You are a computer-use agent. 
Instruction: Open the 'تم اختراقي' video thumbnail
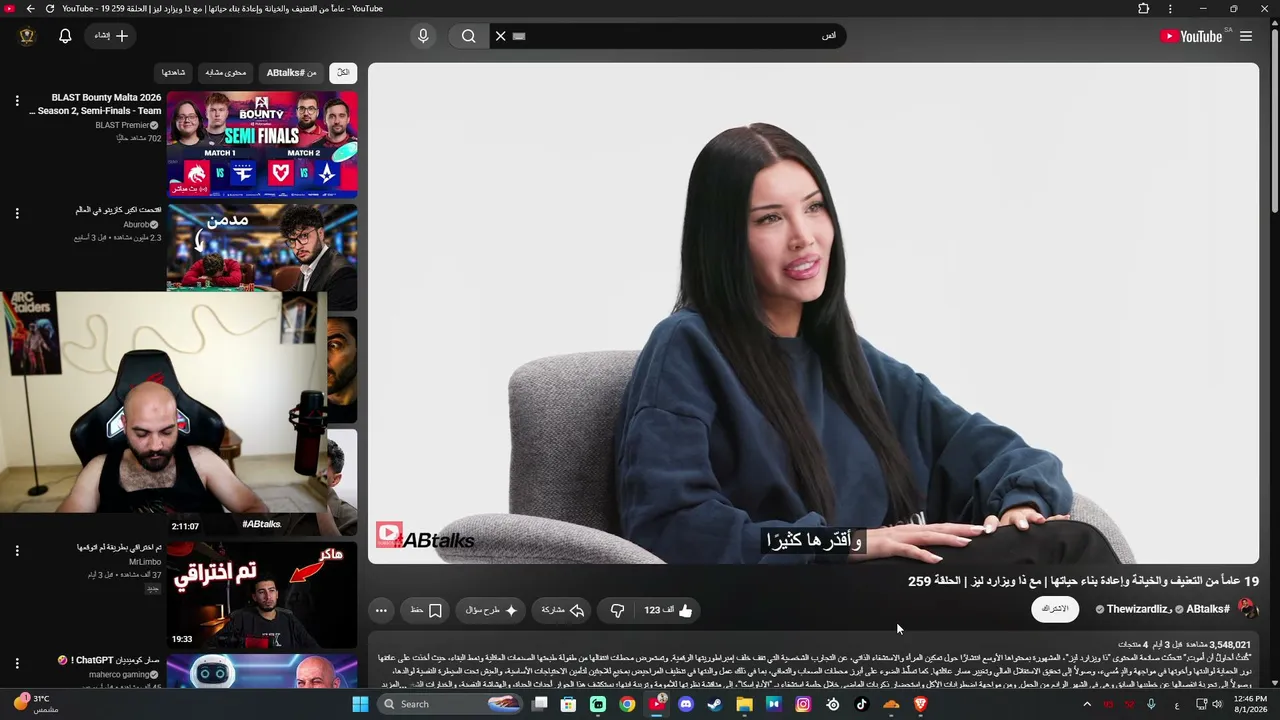(262, 595)
